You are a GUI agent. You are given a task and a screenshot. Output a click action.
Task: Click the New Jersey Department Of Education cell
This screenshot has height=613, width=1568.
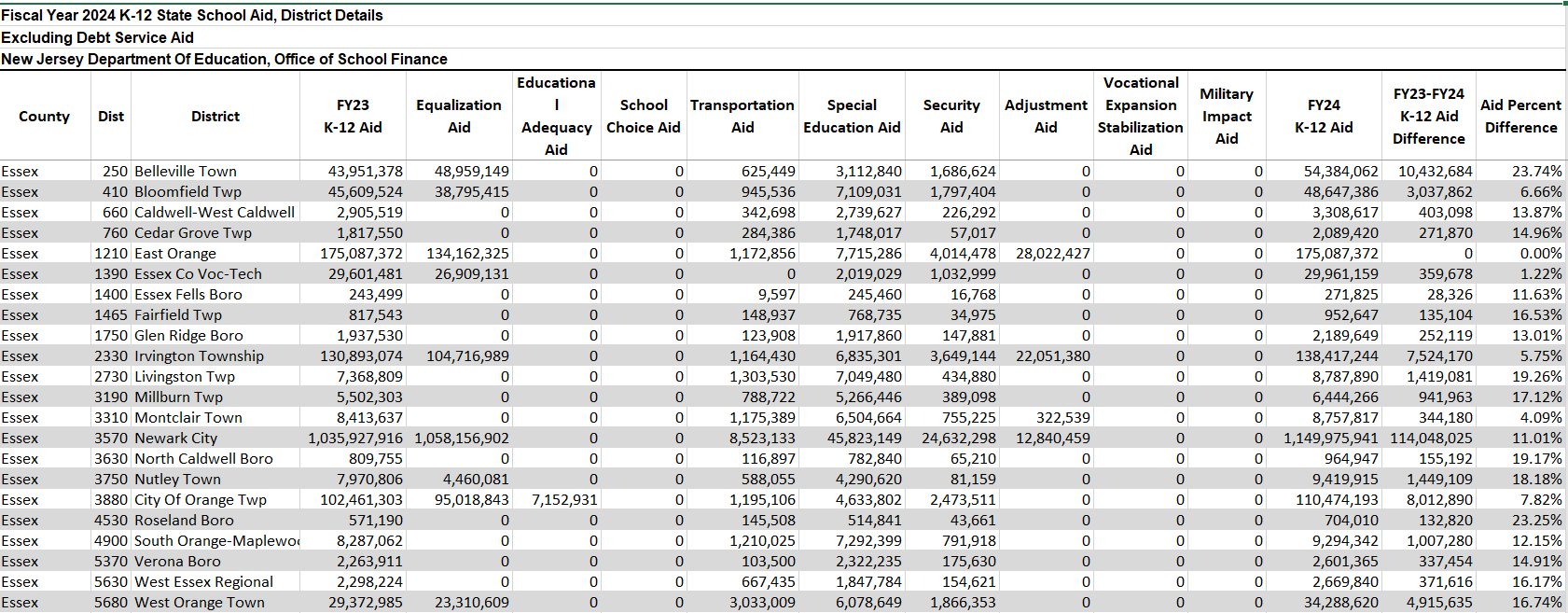pos(224,59)
